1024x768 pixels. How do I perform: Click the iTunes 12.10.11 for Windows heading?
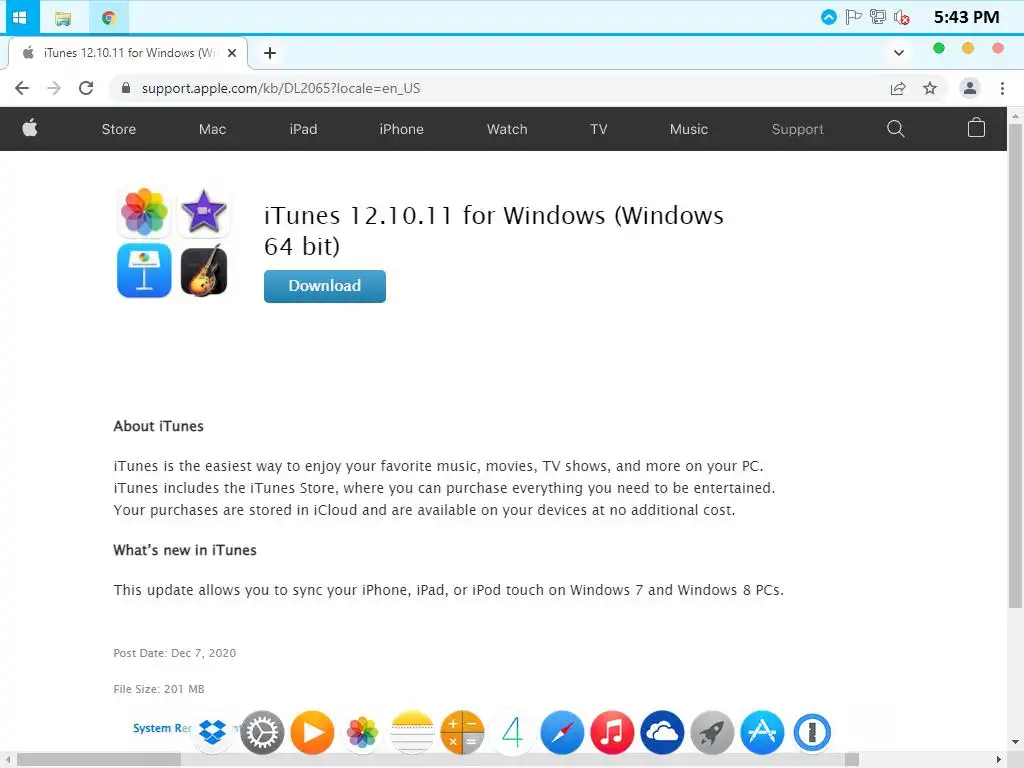(x=494, y=231)
